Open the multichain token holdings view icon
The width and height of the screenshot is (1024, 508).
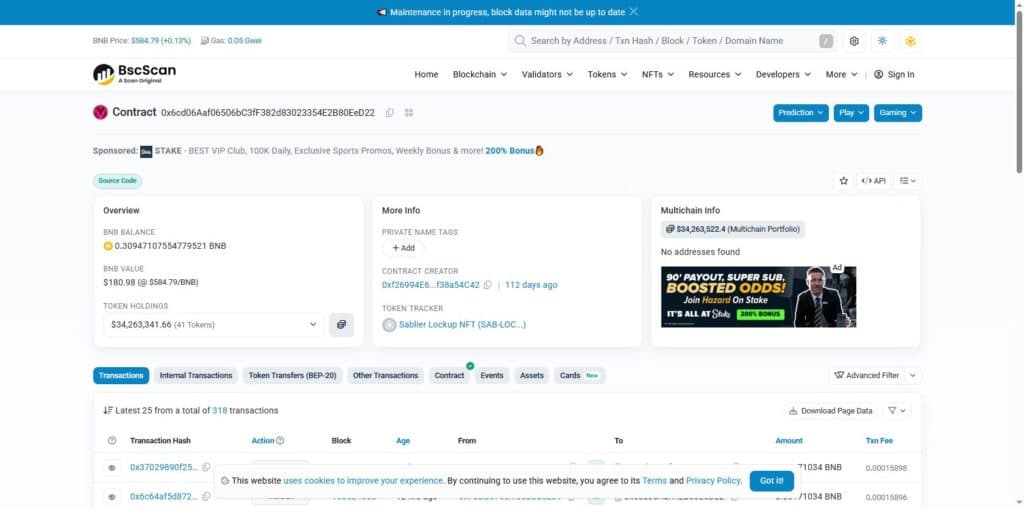pos(342,325)
